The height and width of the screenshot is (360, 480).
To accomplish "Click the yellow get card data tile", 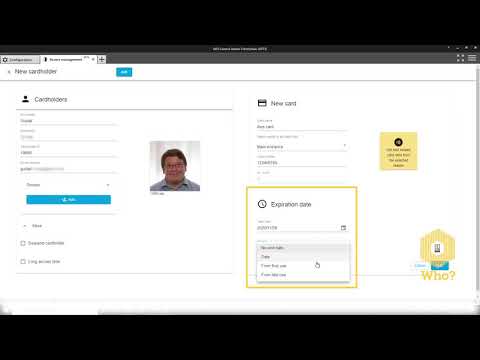I will (398, 151).
